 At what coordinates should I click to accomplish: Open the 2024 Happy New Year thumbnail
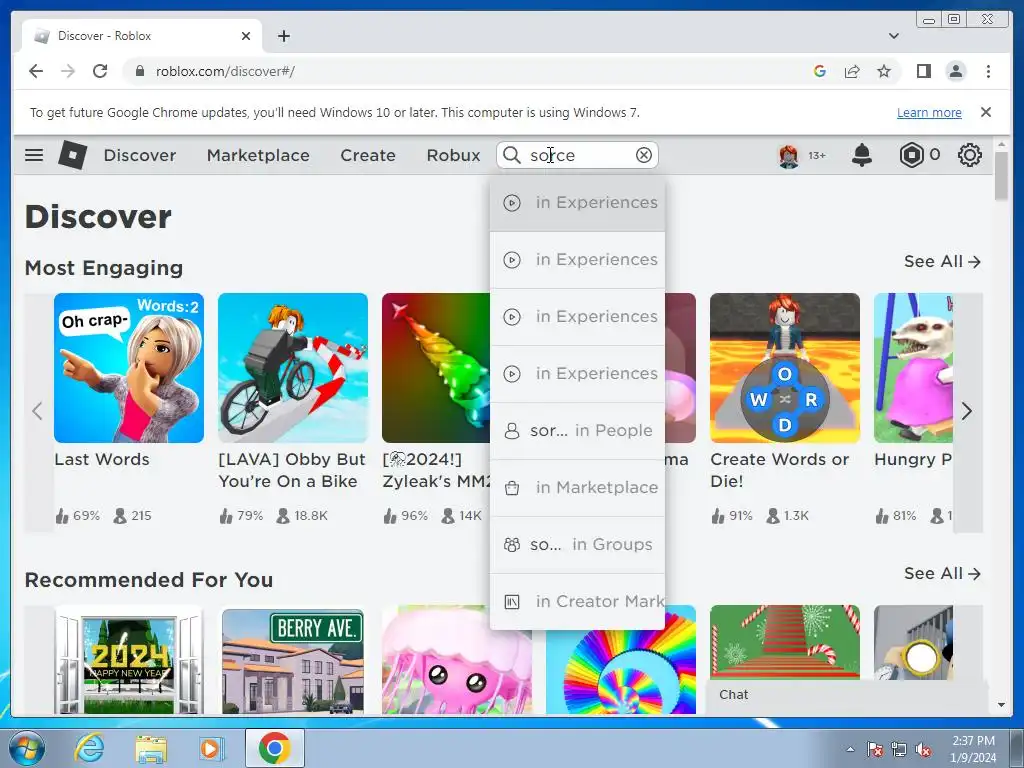click(x=129, y=660)
